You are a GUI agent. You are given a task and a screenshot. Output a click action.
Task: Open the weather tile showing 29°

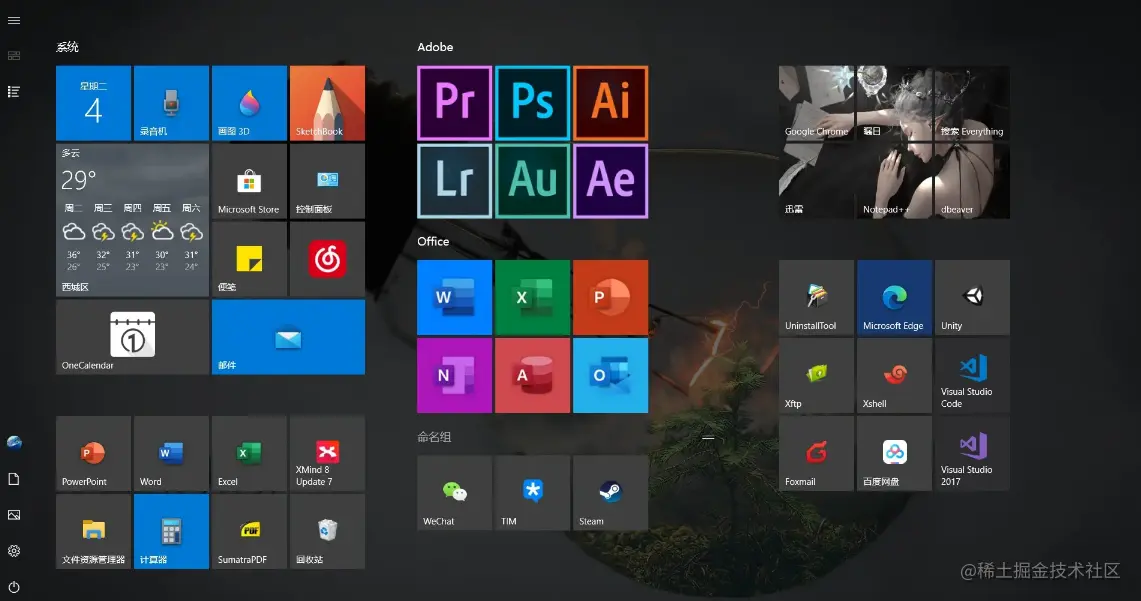[x=132, y=220]
